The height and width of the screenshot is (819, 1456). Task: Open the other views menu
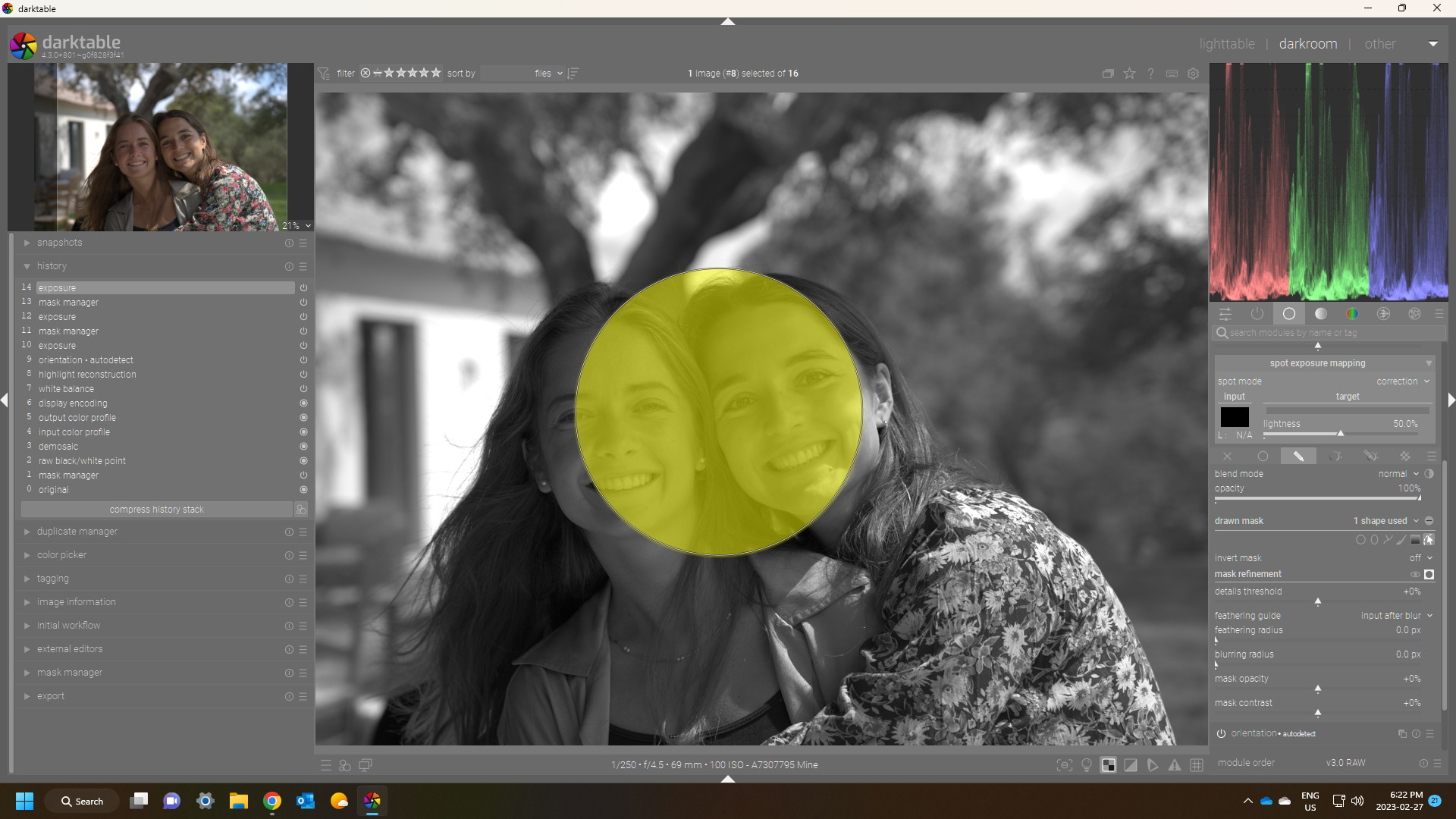pyautogui.click(x=1380, y=43)
